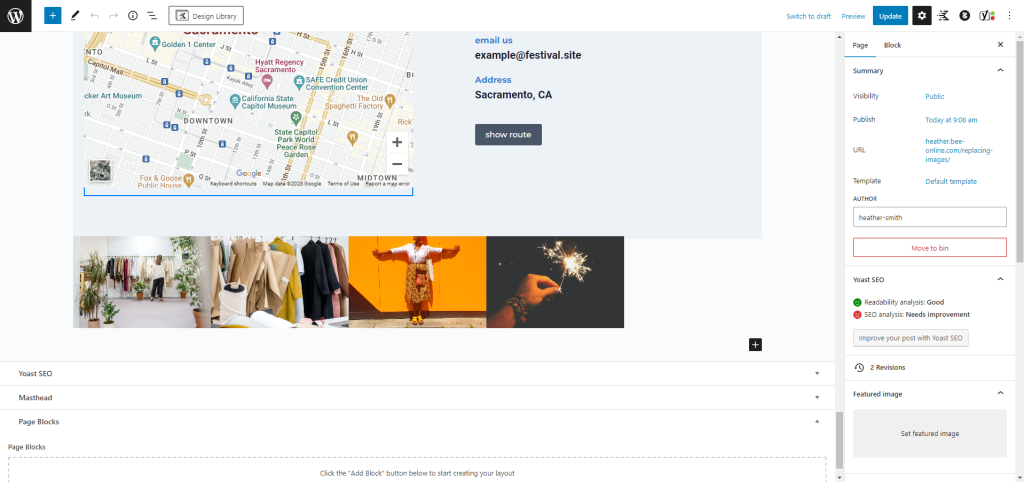This screenshot has height=482, width=1024.
Task: Collapse the Summary panel
Action: click(x=1000, y=71)
